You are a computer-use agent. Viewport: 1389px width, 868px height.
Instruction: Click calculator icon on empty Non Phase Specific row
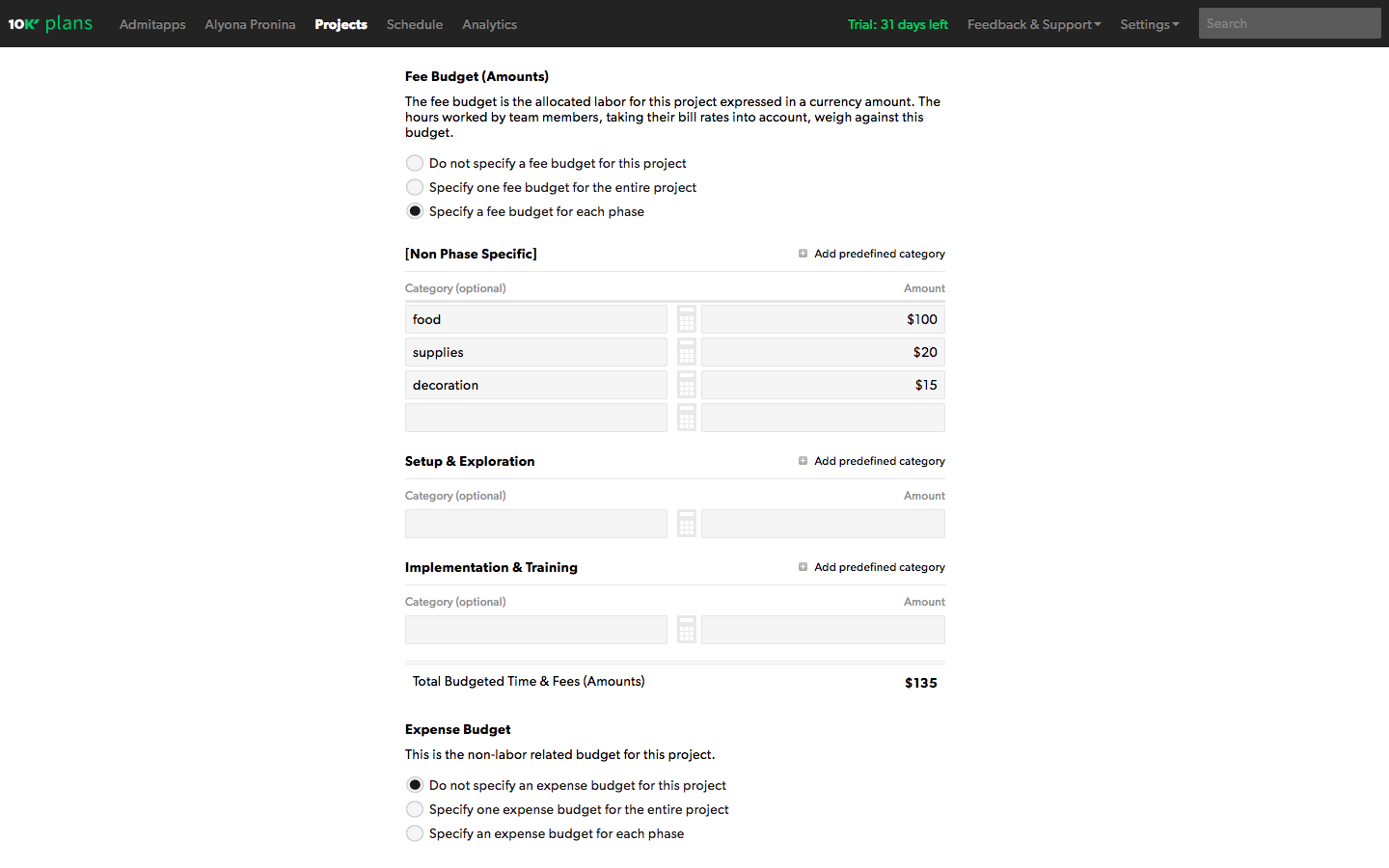pos(686,418)
